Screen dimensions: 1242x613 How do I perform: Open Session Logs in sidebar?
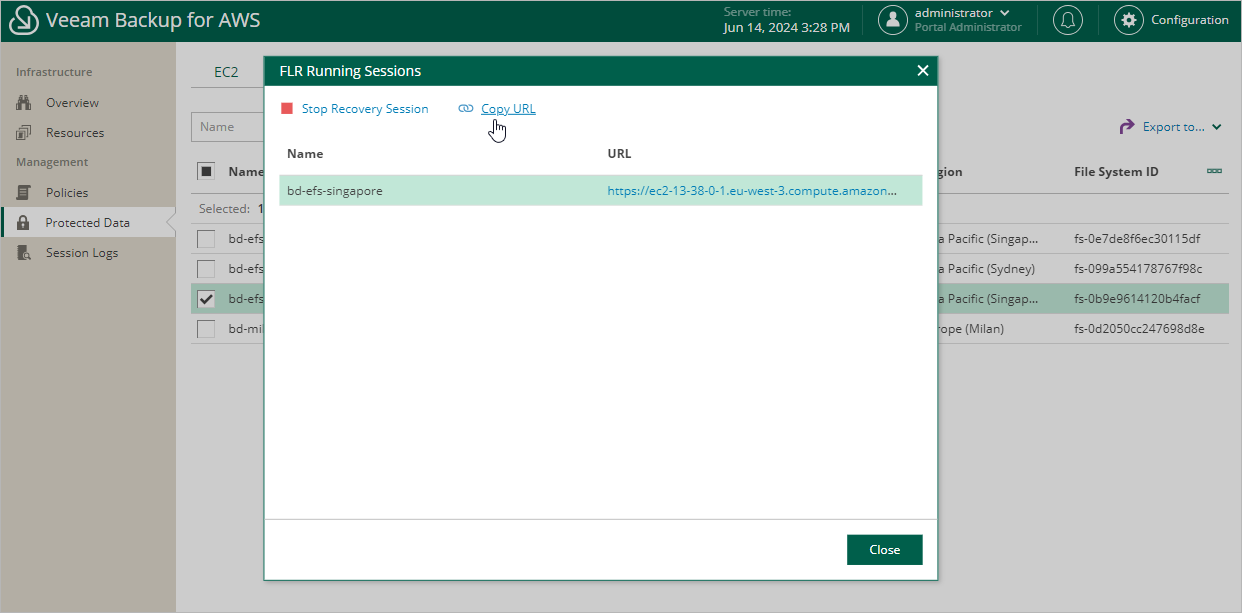pos(82,253)
